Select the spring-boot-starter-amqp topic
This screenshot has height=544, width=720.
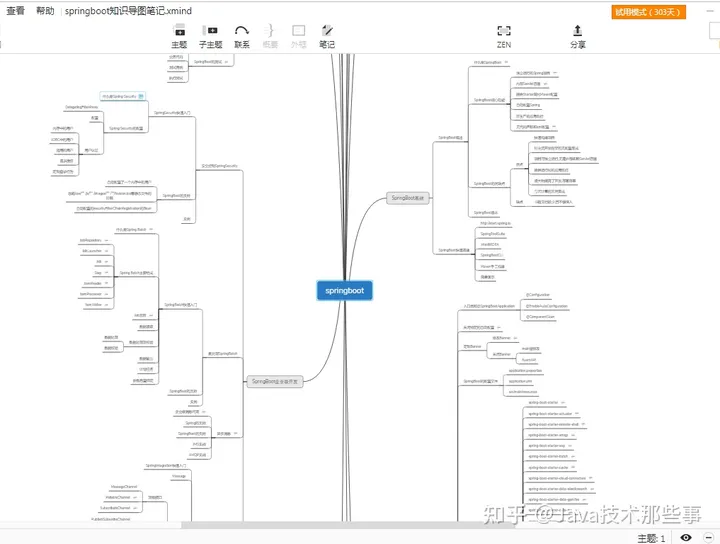(x=548, y=435)
